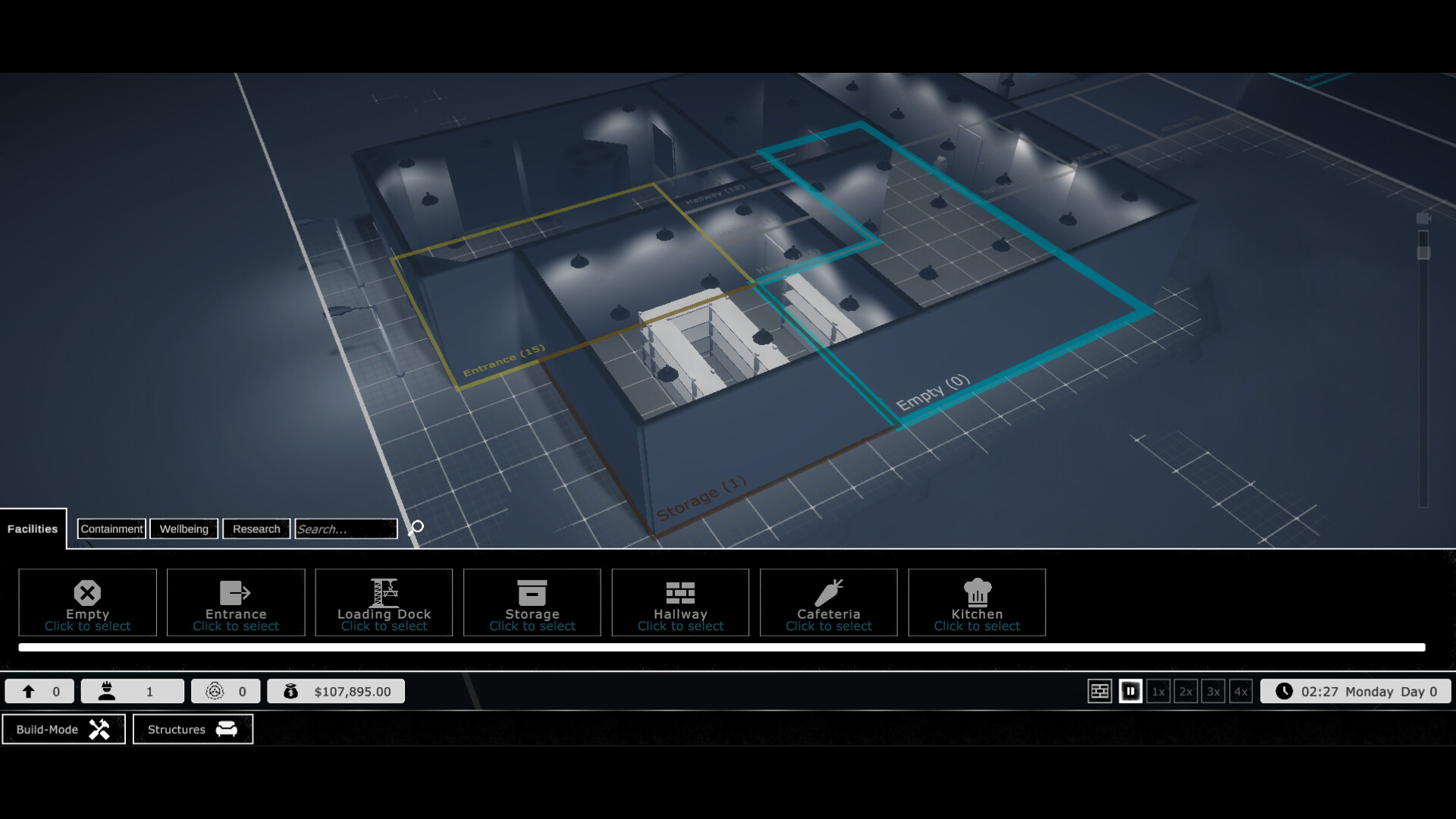Select the Kitchen chef-hat icon
Viewport: 1456px width, 819px height.
(x=977, y=592)
